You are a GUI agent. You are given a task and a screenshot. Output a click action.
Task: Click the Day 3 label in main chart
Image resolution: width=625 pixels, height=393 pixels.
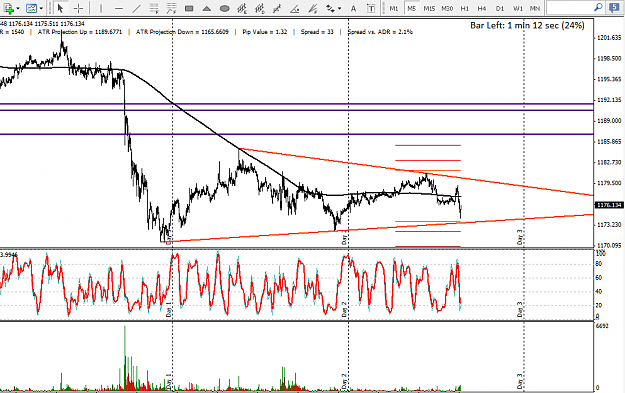tap(520, 237)
